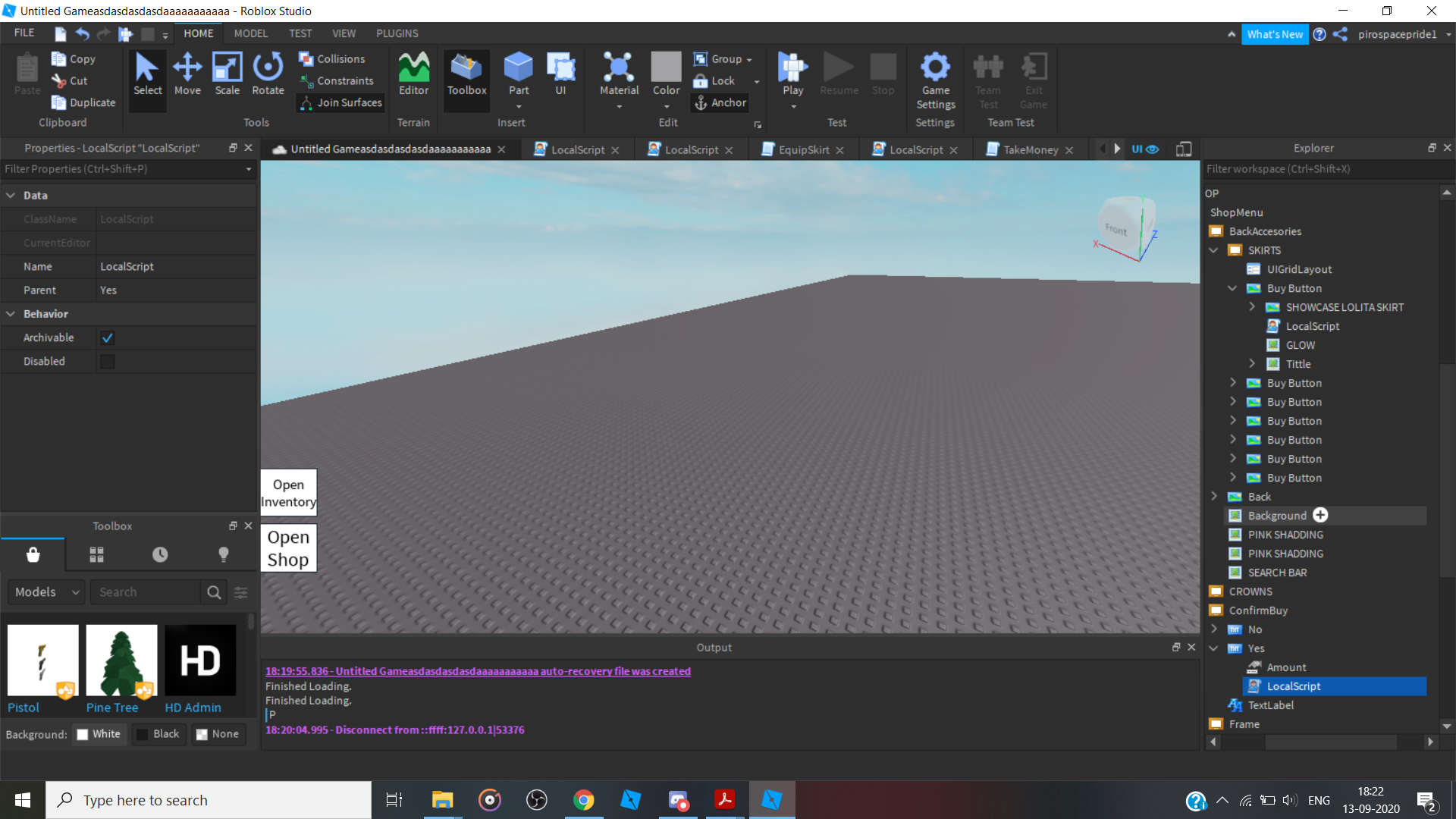Click the Toolbox search magnifier
1456x819 pixels.
[214, 592]
